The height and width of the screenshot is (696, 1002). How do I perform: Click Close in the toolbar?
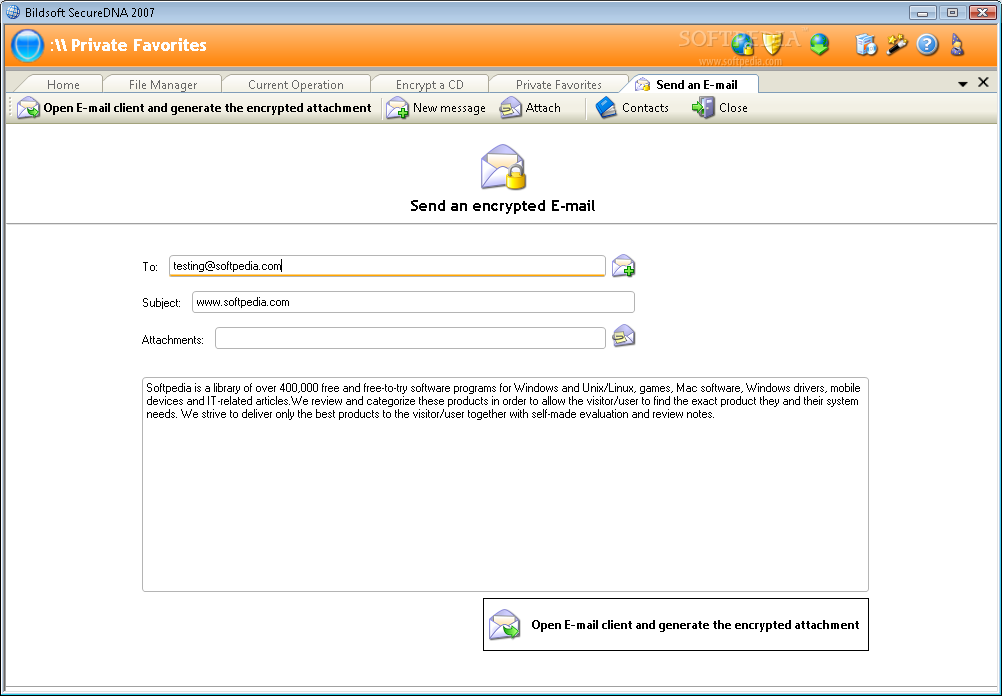[720, 108]
